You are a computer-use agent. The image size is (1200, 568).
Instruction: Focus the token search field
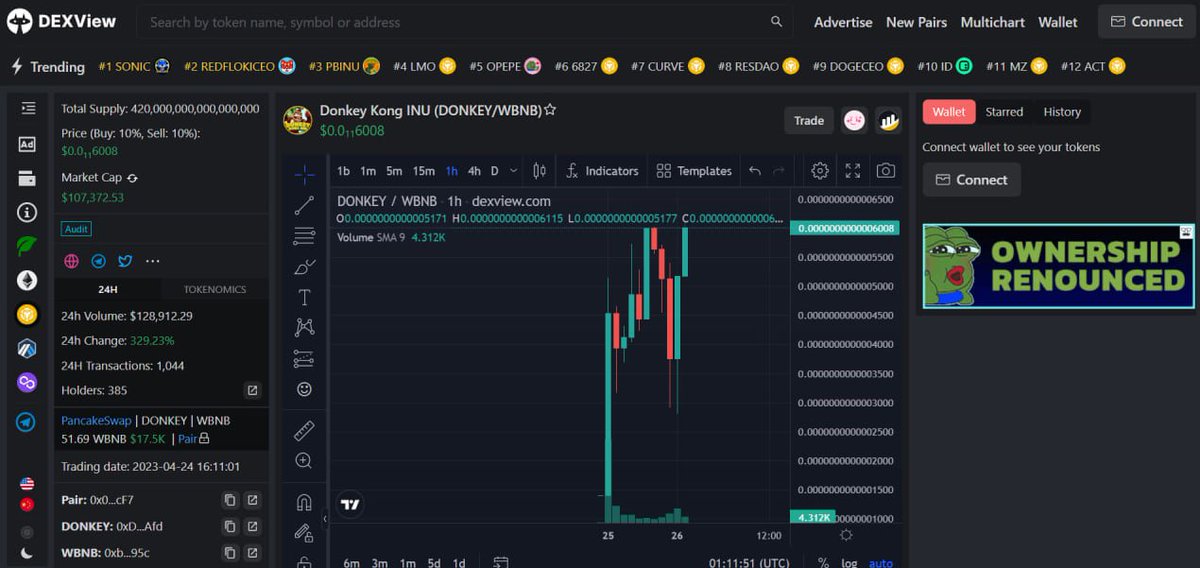pyautogui.click(x=465, y=22)
